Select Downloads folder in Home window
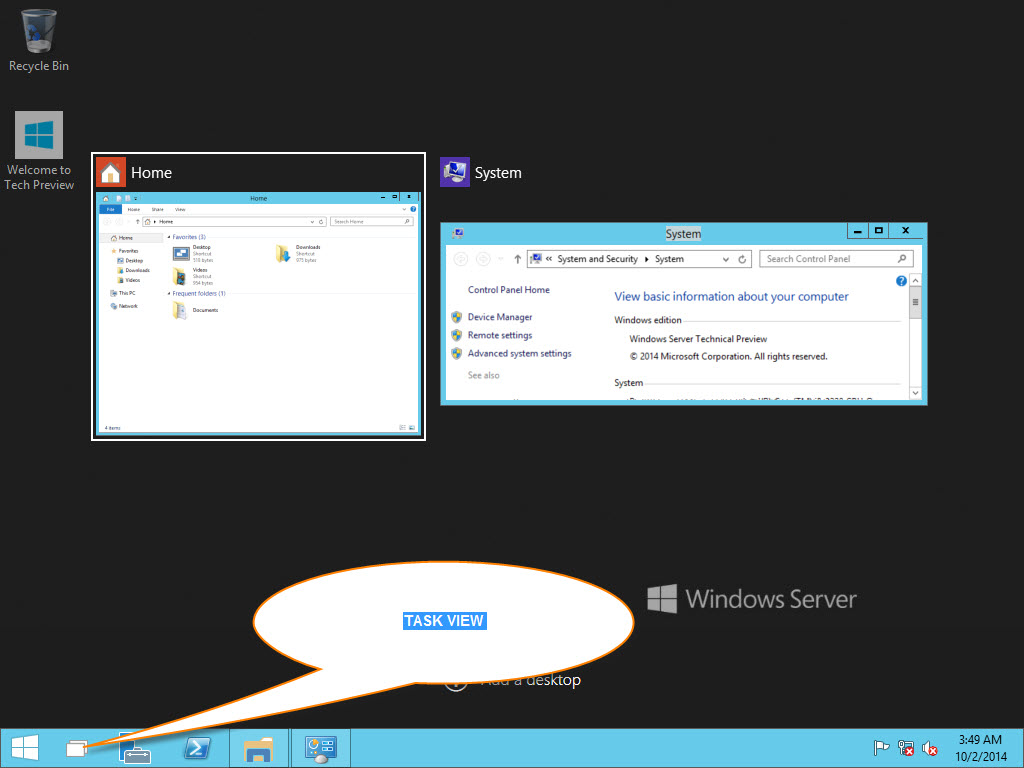The image size is (1024, 768). [298, 254]
